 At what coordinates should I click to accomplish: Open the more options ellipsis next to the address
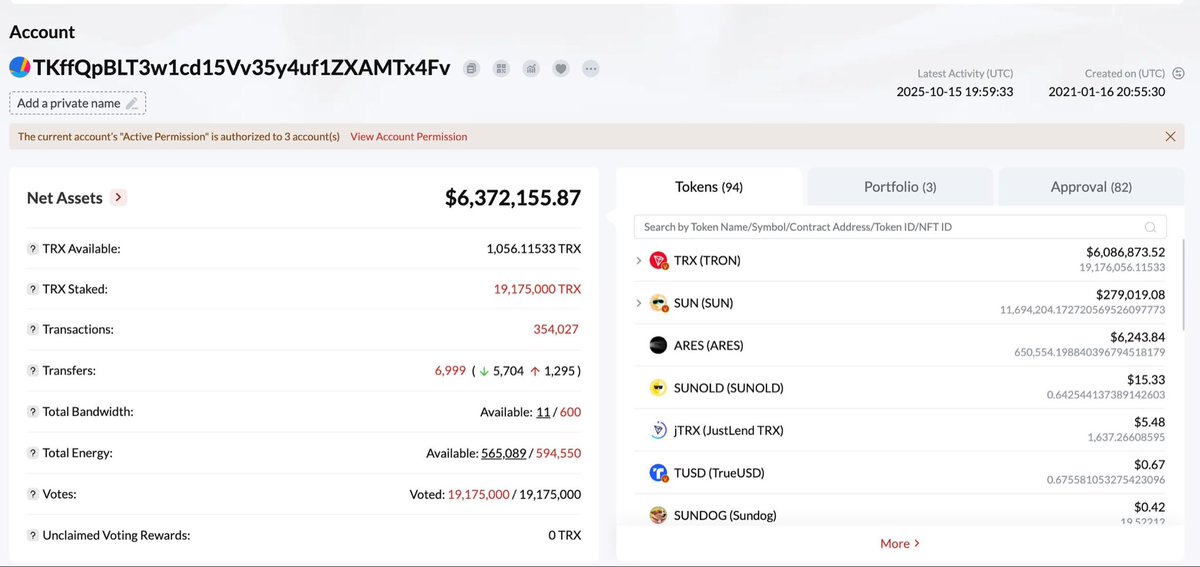click(591, 69)
